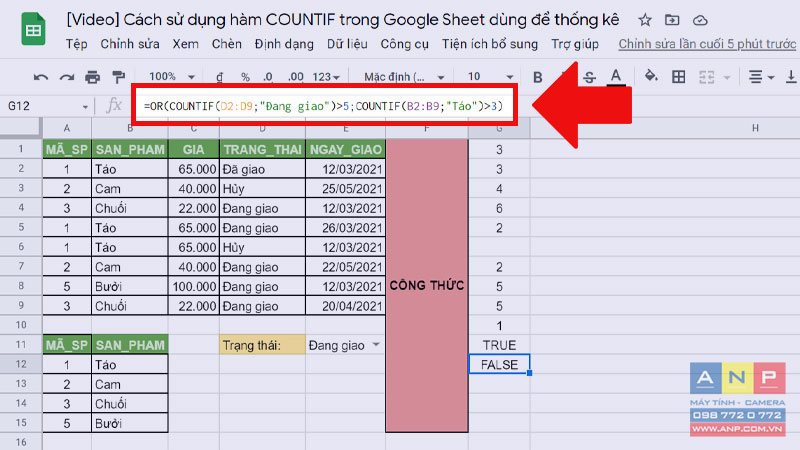Open Đang giao validation dropdown in E11
800x450 pixels.
coord(376,345)
